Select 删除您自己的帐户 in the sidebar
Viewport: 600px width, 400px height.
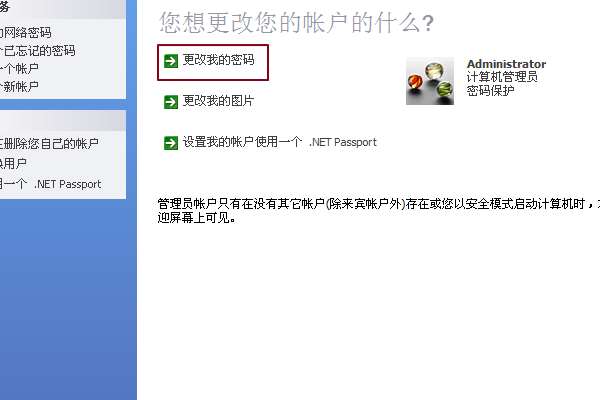pos(49,144)
